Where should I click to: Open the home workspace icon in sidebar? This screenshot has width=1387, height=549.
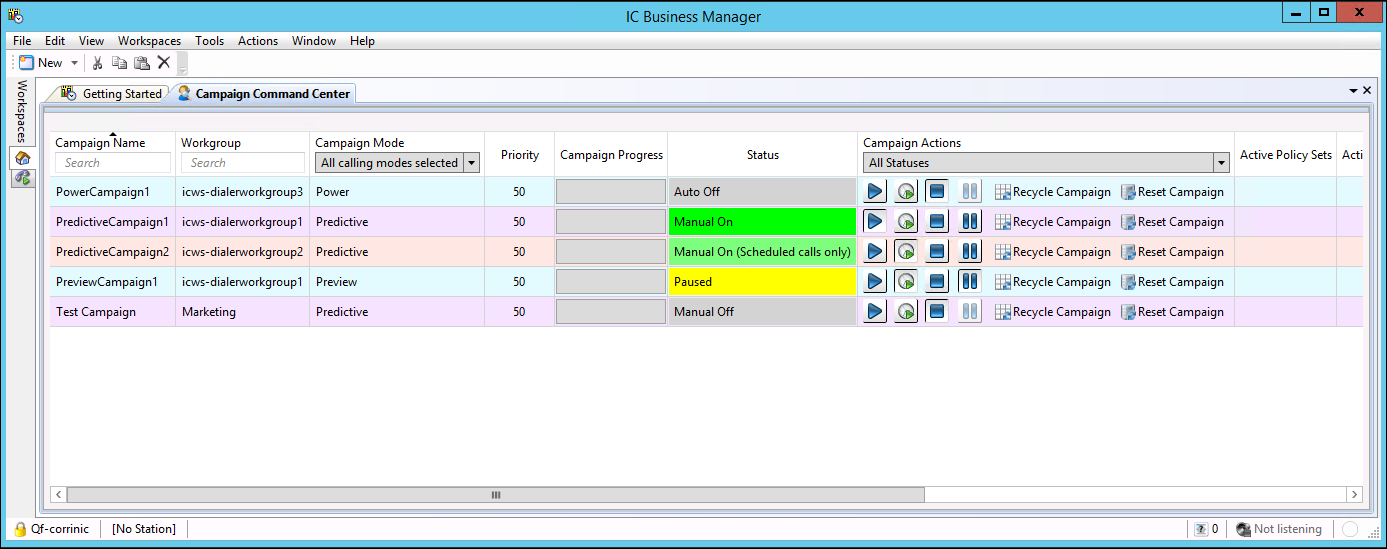(23, 158)
